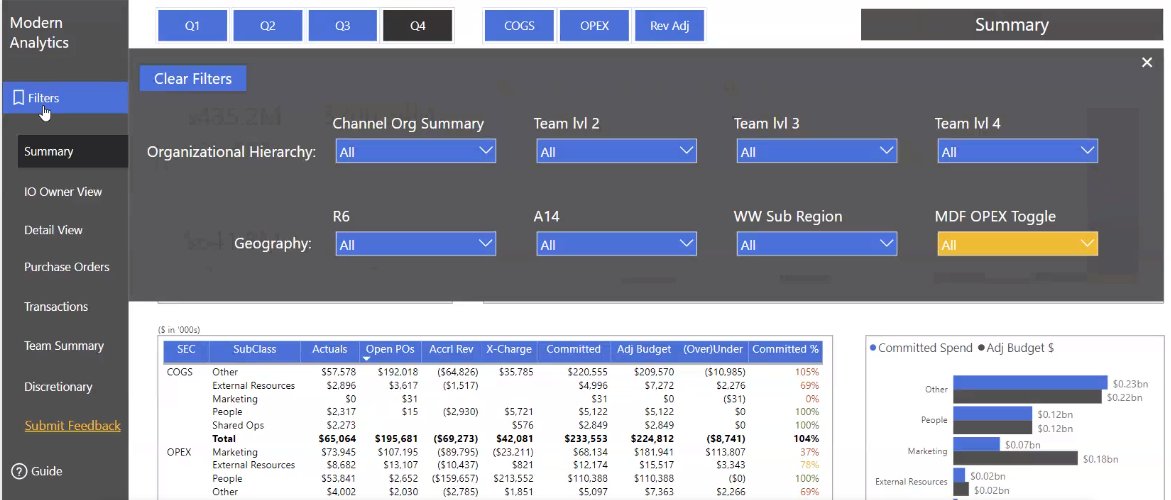
Task: Click the blue Other bar in chart
Action: tap(1030, 383)
